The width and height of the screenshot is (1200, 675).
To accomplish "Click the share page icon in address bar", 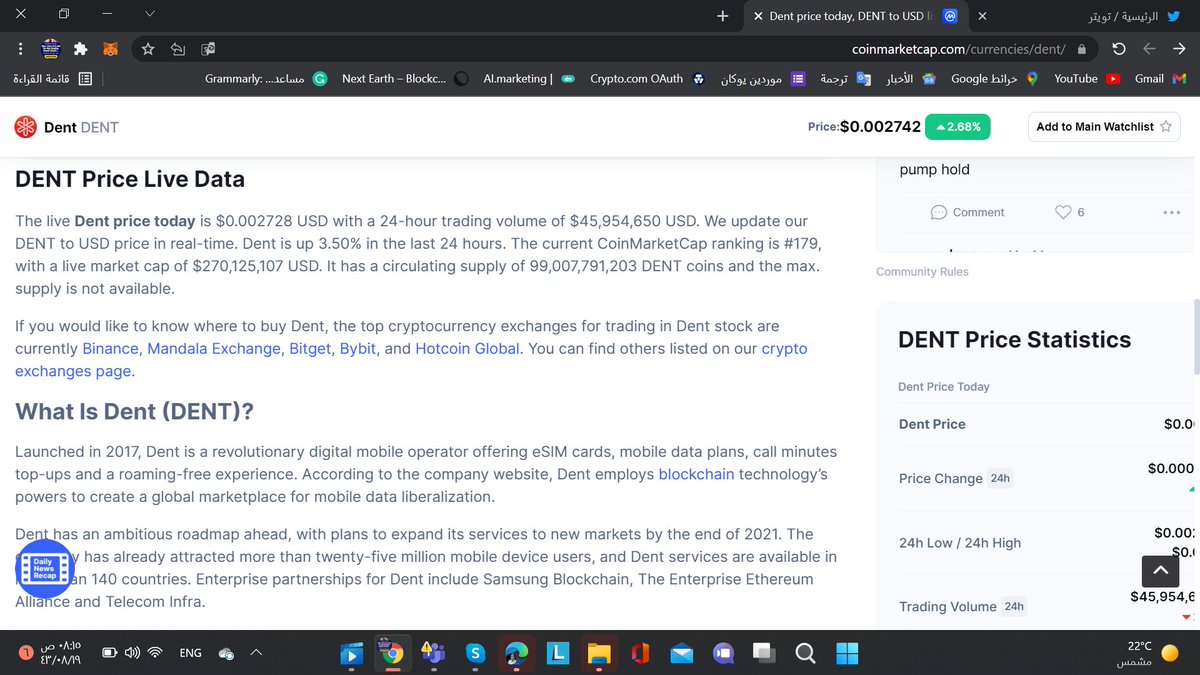I will tap(178, 48).
